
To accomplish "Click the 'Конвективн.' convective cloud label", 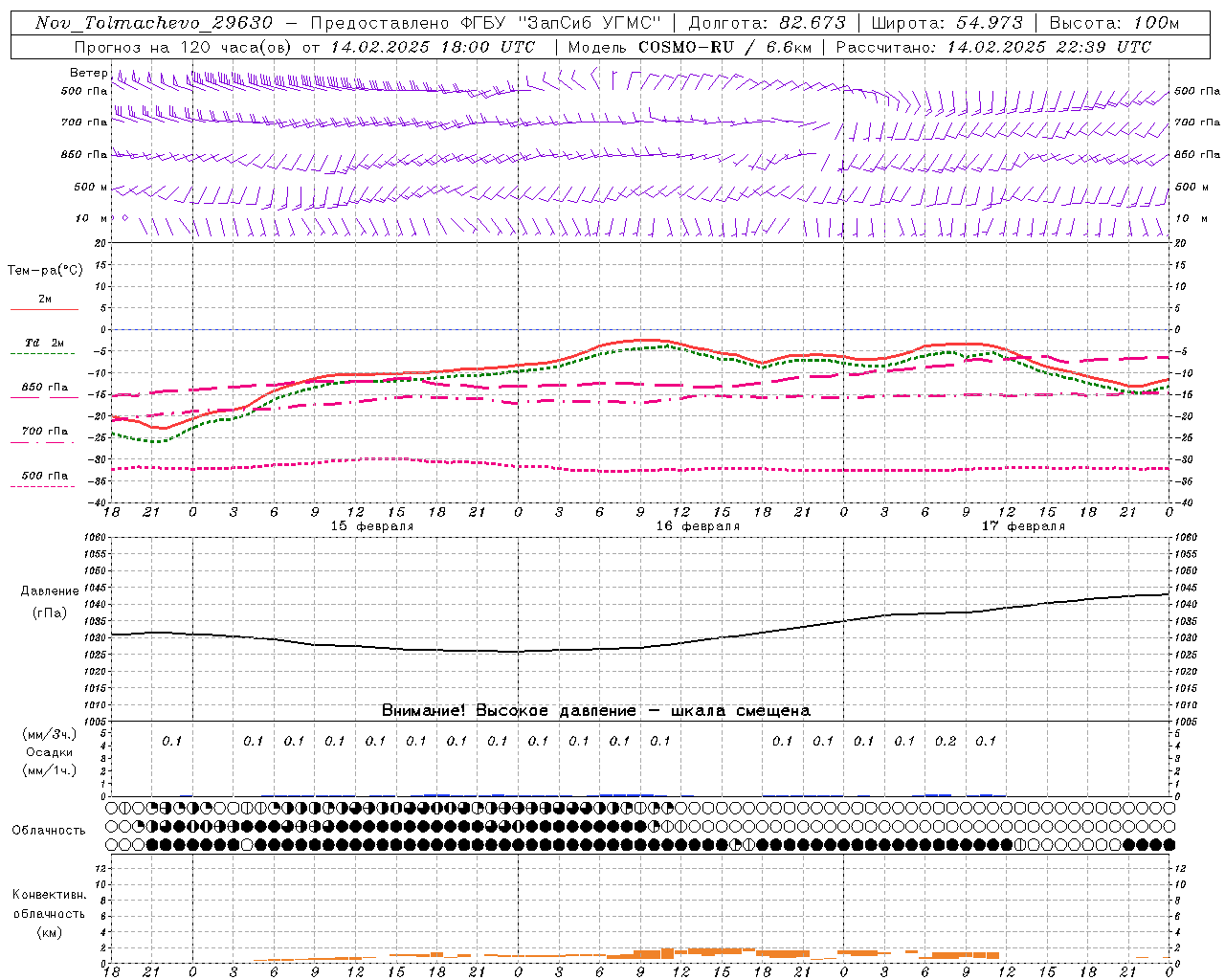I will (49, 895).
